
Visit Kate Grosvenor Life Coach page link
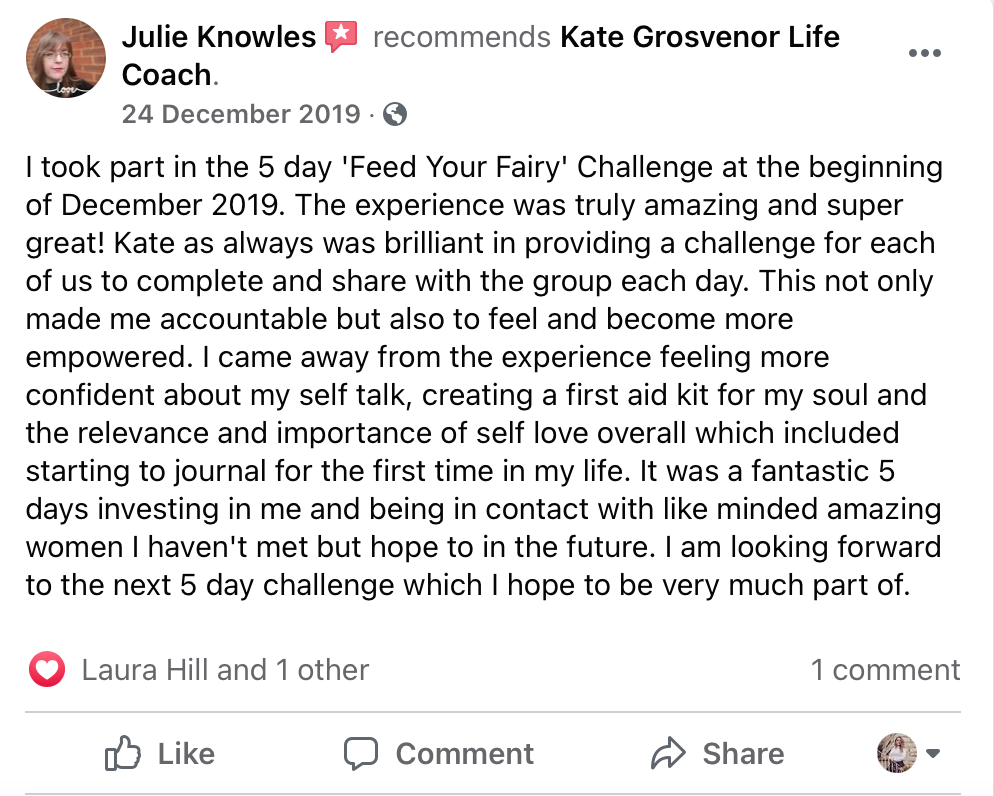pyautogui.click(x=700, y=38)
